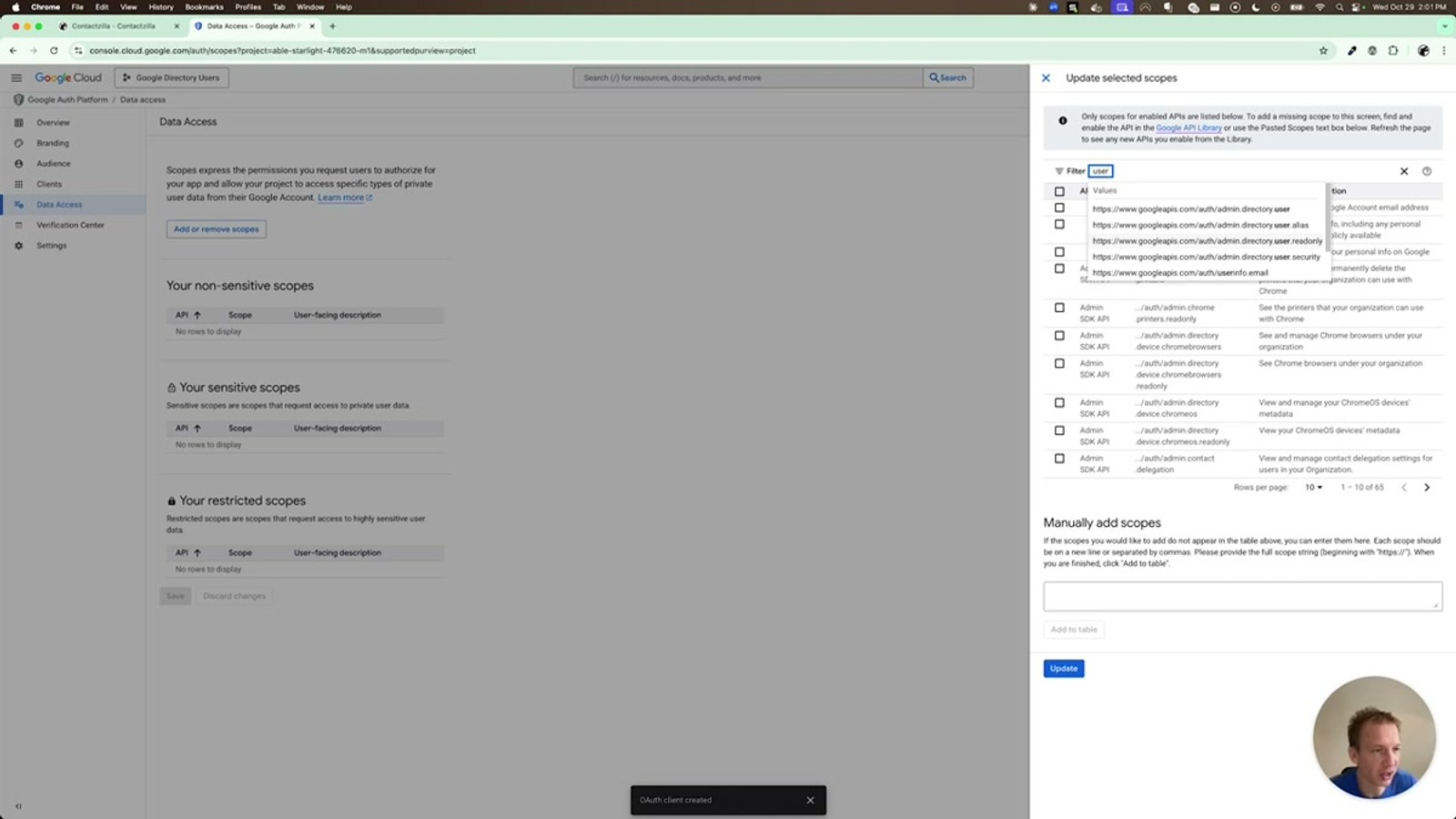Open the Google Directory Users project picker

(x=172, y=78)
